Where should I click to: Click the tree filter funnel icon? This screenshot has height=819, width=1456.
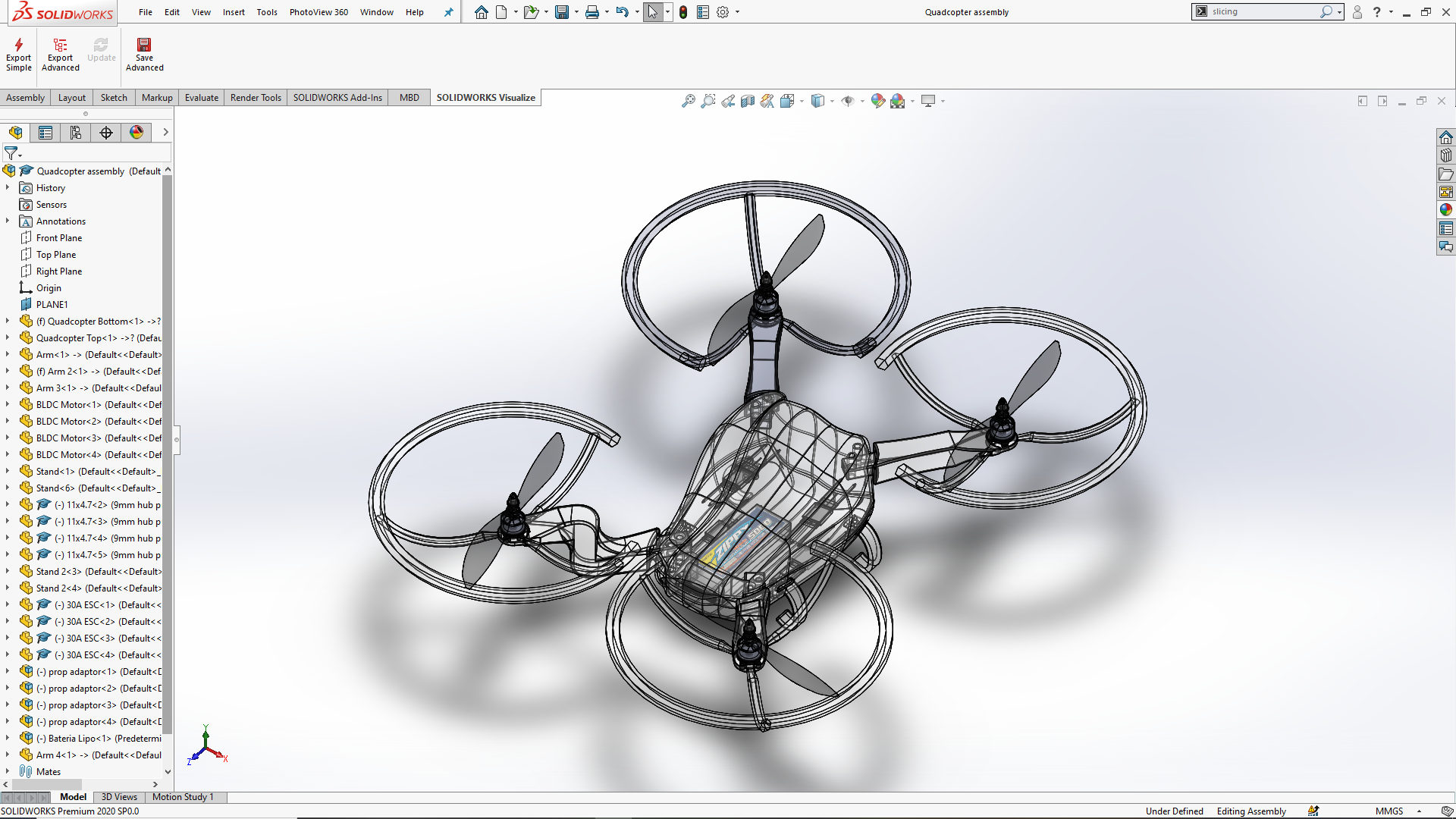pyautogui.click(x=11, y=153)
